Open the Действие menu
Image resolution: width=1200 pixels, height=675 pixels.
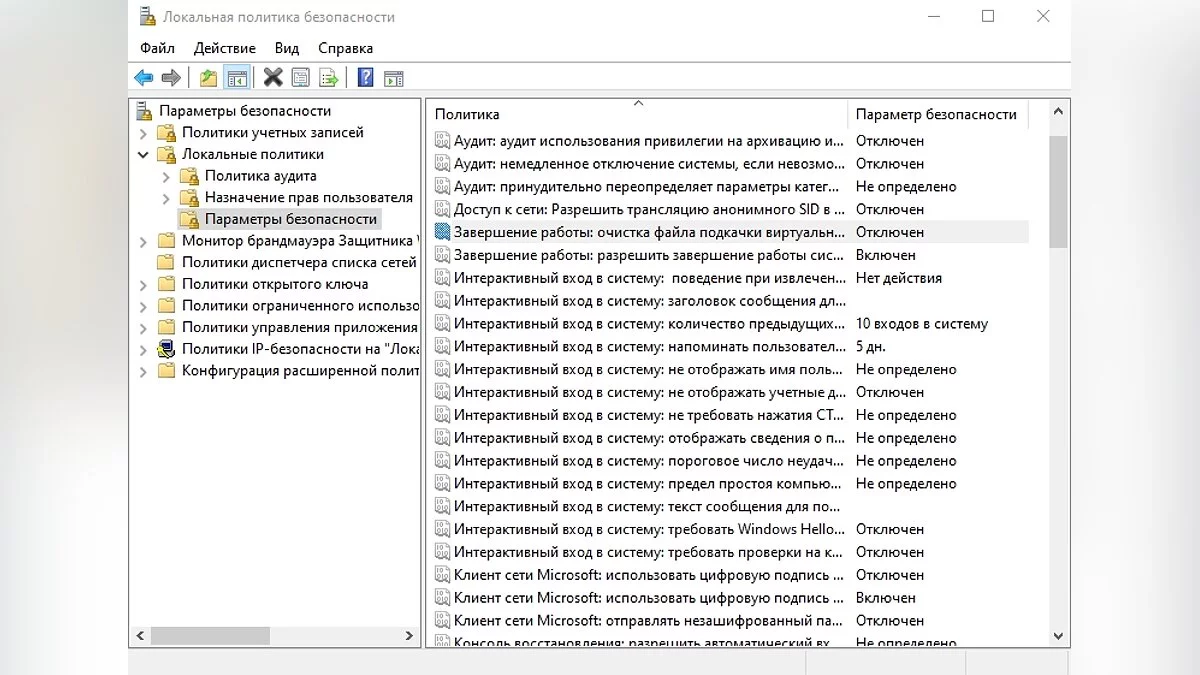click(224, 48)
